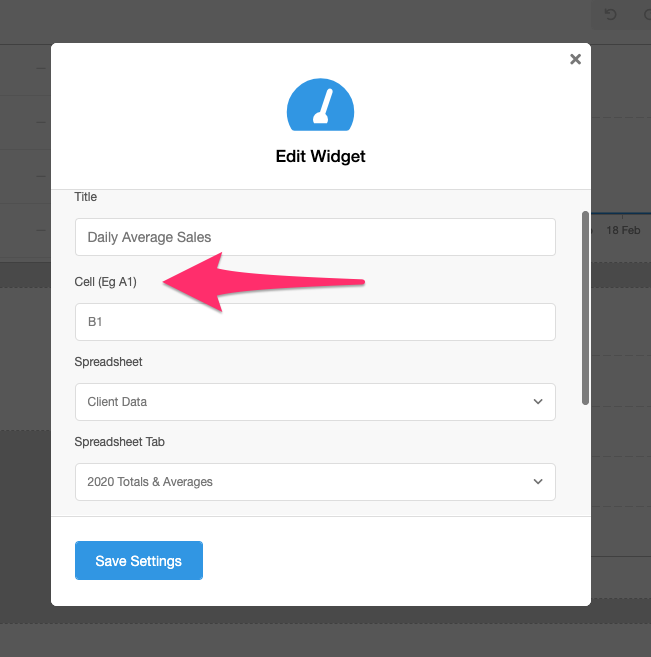Viewport: 651px width, 657px height.
Task: Select the Cell (Eg A1) label
Action: (x=106, y=282)
